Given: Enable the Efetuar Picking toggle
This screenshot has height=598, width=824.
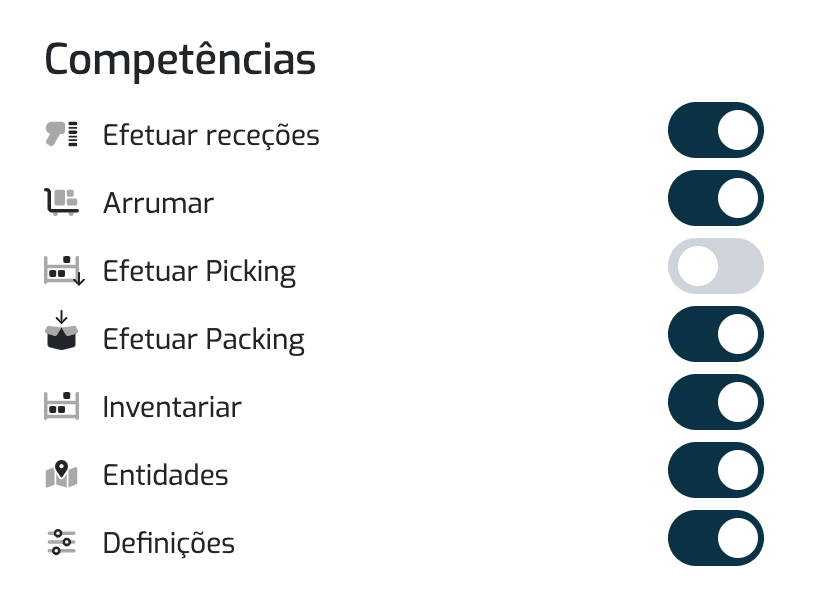Looking at the screenshot, I should click(716, 266).
